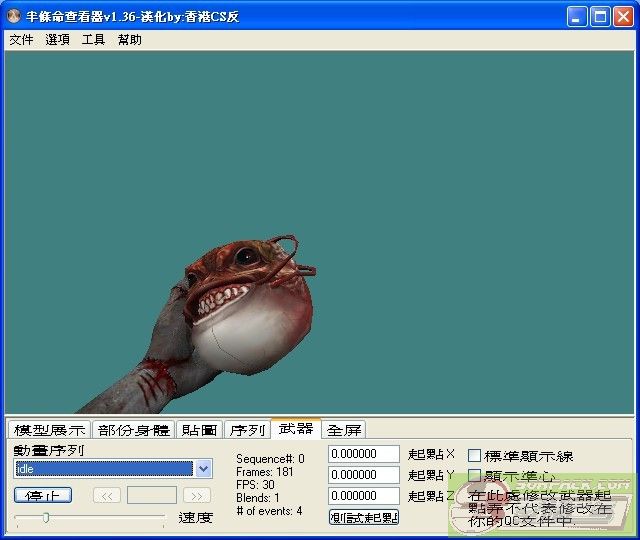Screen dimensions: 640x540
Task: Click the next frame >> button
Action: pyautogui.click(x=197, y=495)
